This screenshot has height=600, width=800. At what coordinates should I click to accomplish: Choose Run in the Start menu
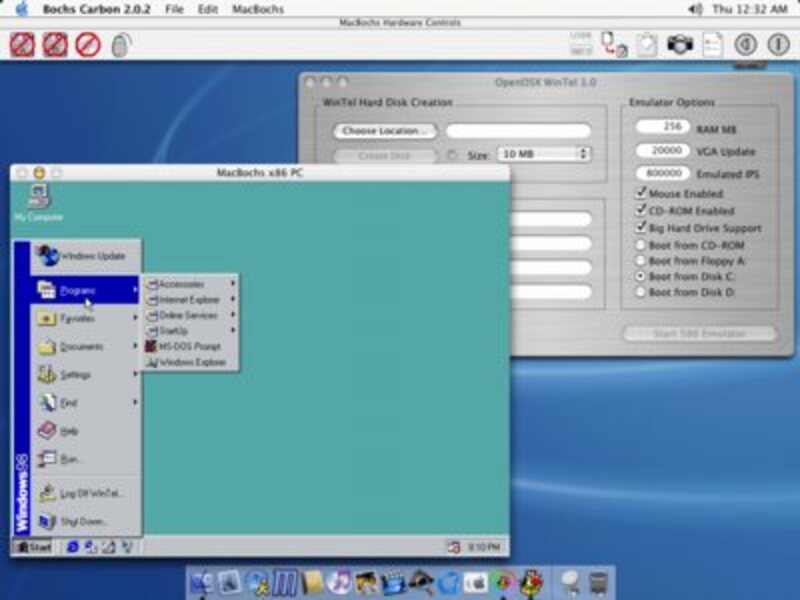[x=85, y=459]
